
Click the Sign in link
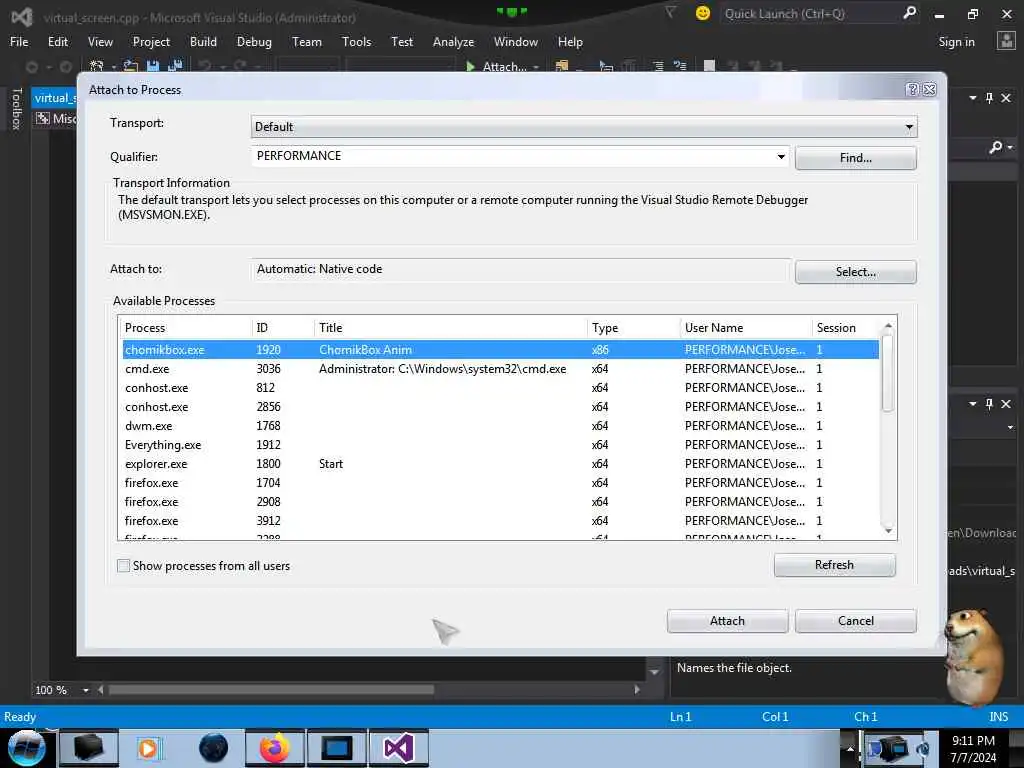956,42
